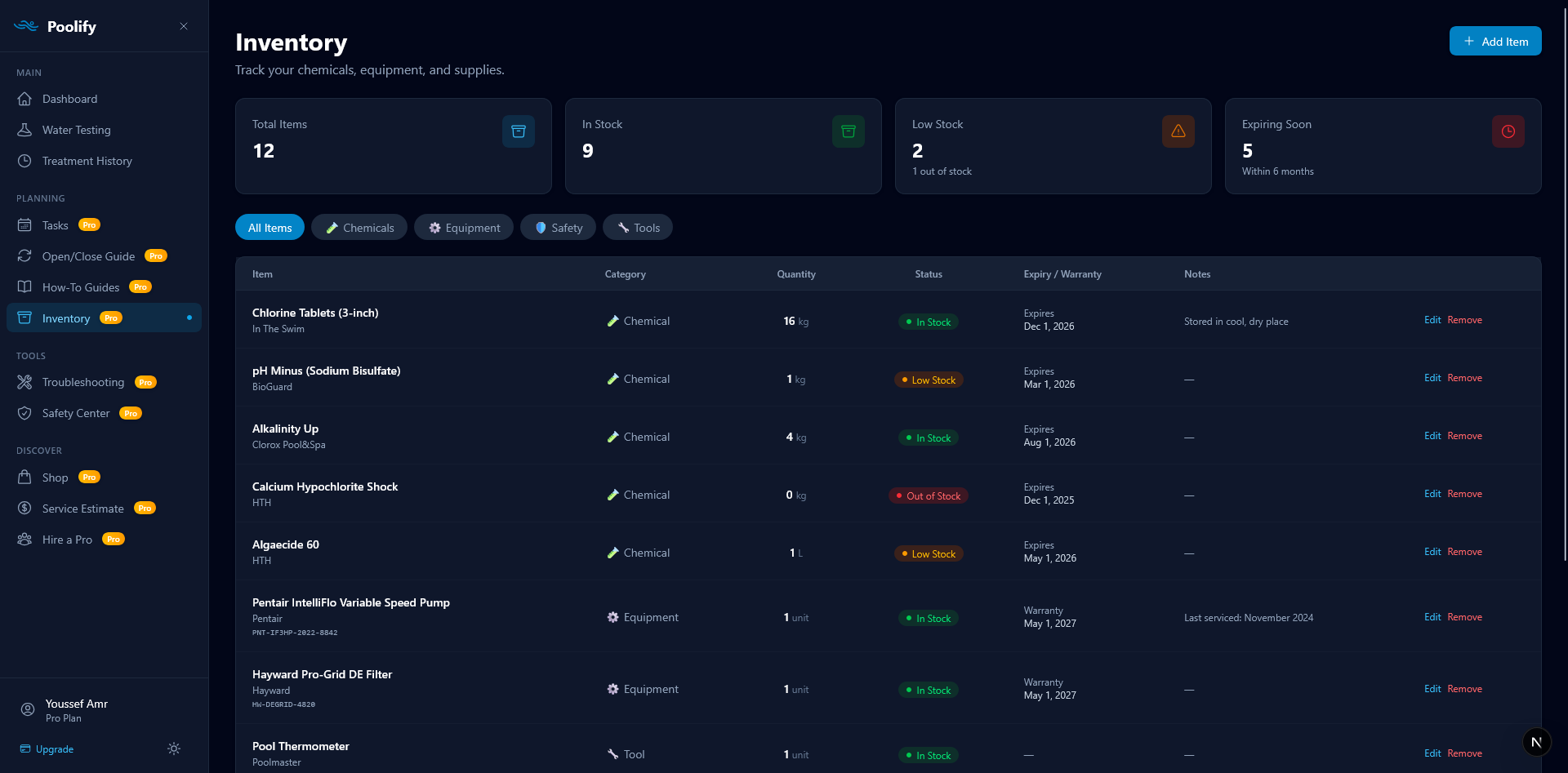Viewport: 1568px width, 773px height.
Task: Toggle the light/dark theme sun icon
Action: pos(174,749)
